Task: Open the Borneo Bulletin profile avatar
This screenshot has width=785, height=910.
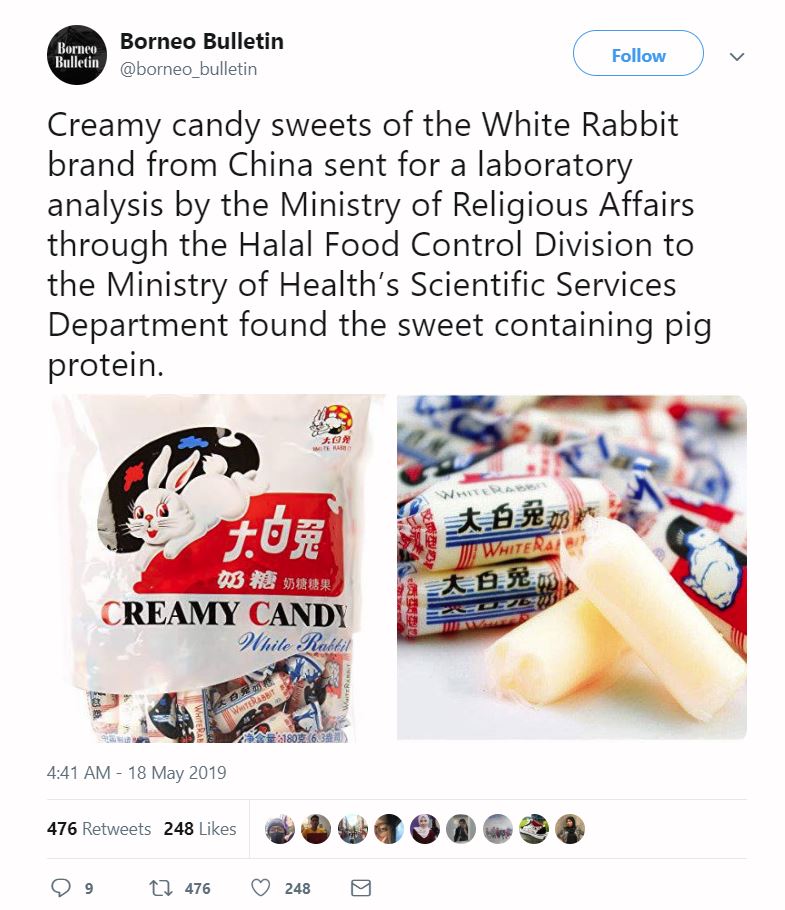Action: (x=77, y=55)
